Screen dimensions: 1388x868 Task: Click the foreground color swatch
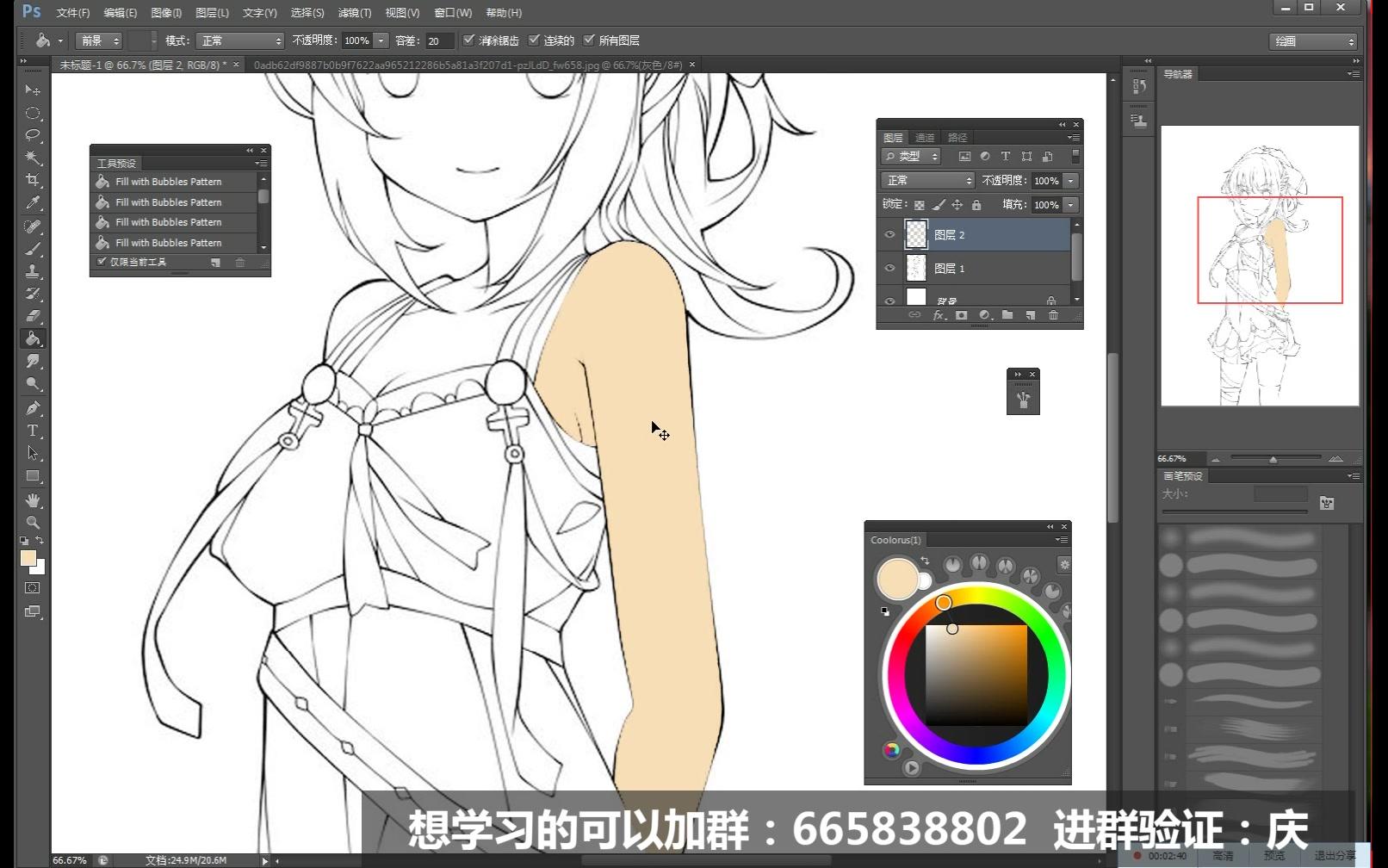click(28, 558)
